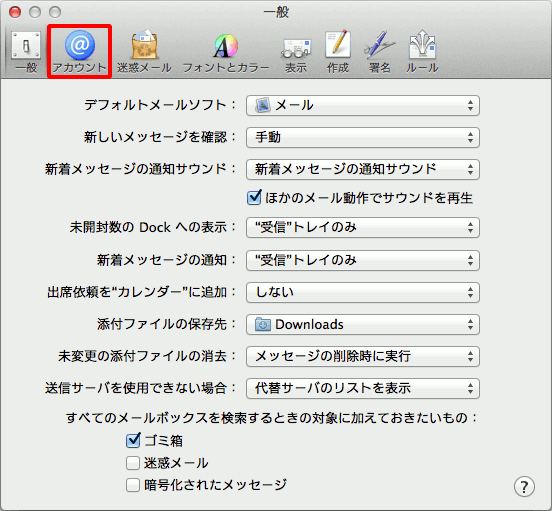Open the 新着メッセージの通知サウンド dropdown

[363, 169]
